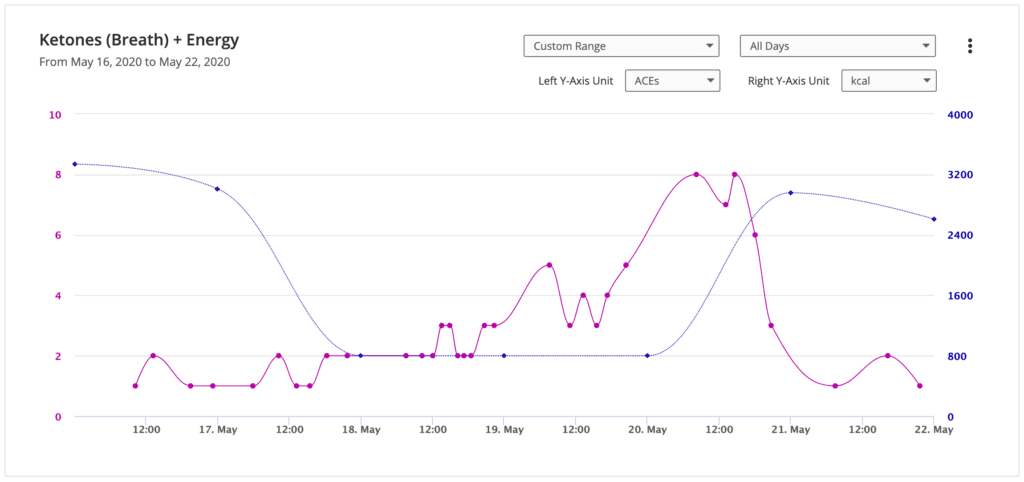Click the blue energy point at 21. May
Viewport: 1024px width, 482px height.
(x=790, y=193)
